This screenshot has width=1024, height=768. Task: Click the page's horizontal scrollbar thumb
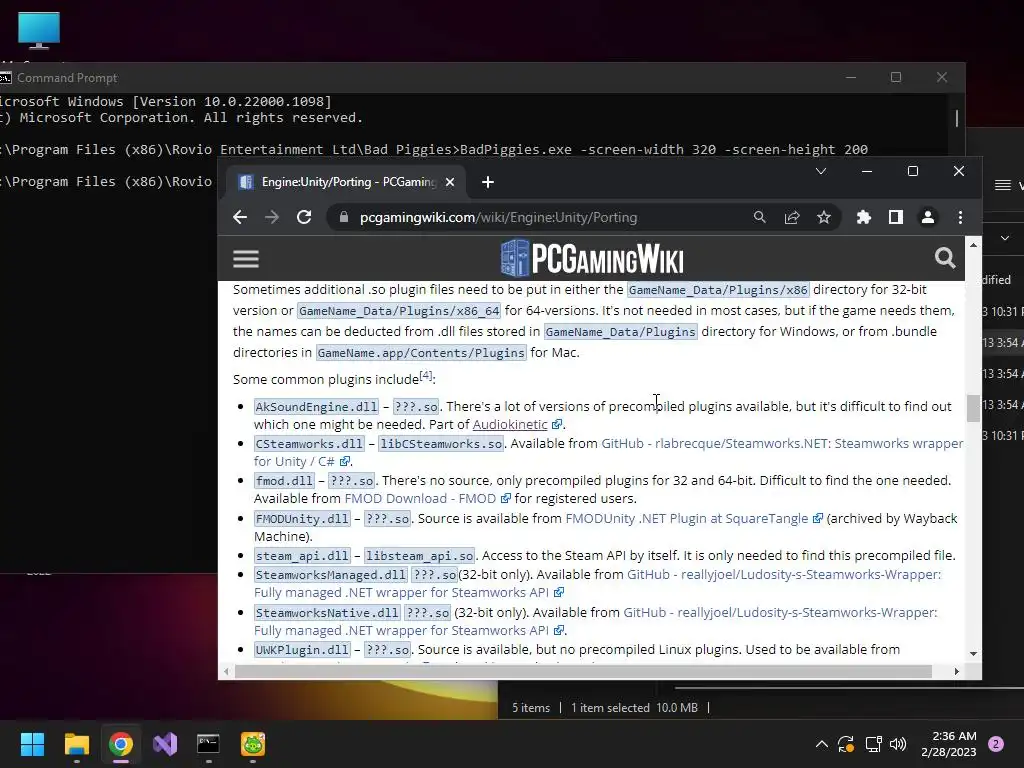click(583, 671)
